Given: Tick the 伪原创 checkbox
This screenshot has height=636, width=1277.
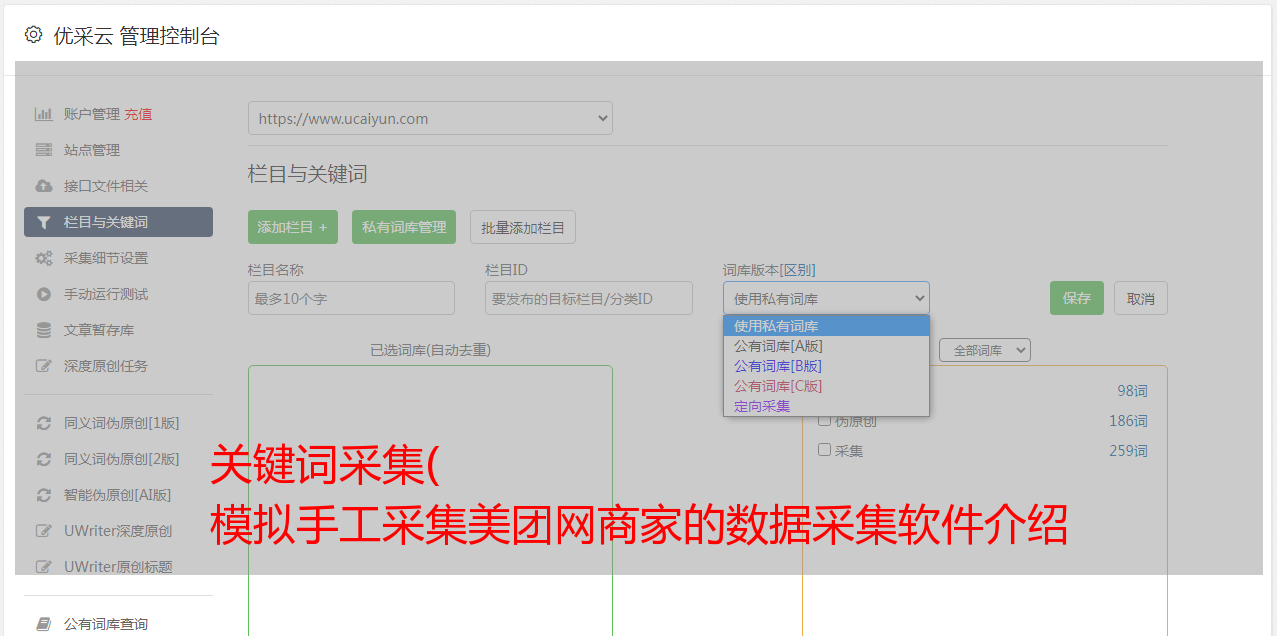Looking at the screenshot, I should pyautogui.click(x=825, y=420).
